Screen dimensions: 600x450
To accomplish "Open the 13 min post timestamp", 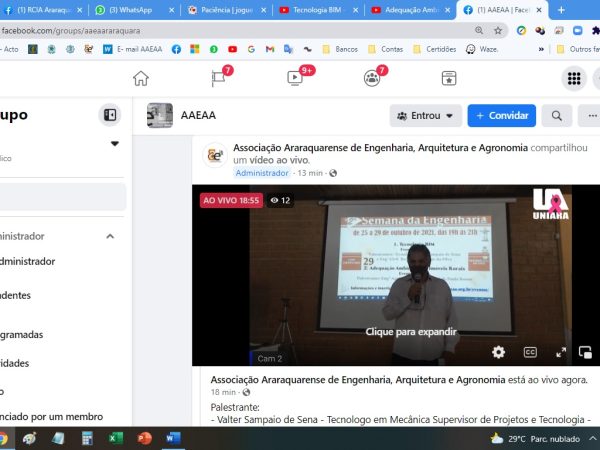I will 310,173.
